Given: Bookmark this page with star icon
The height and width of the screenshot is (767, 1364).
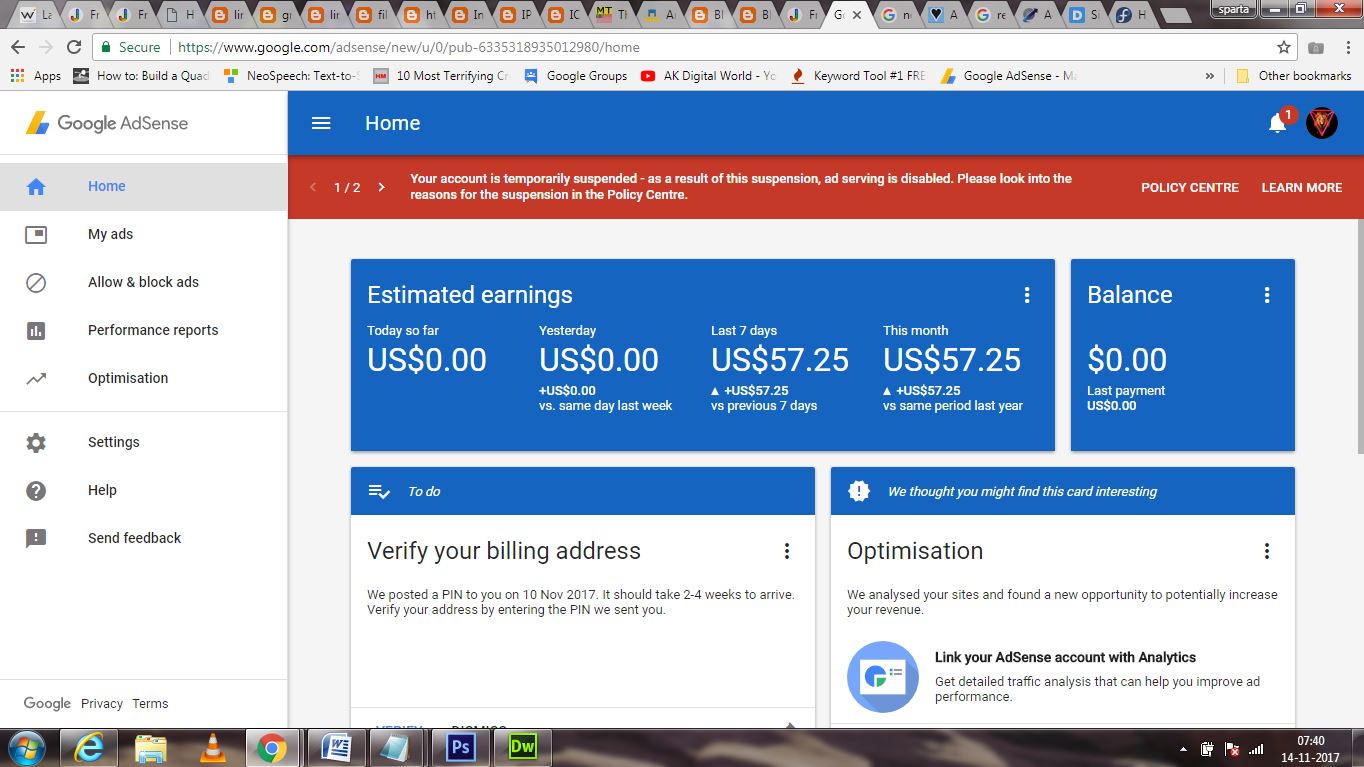Looking at the screenshot, I should [x=1284, y=47].
